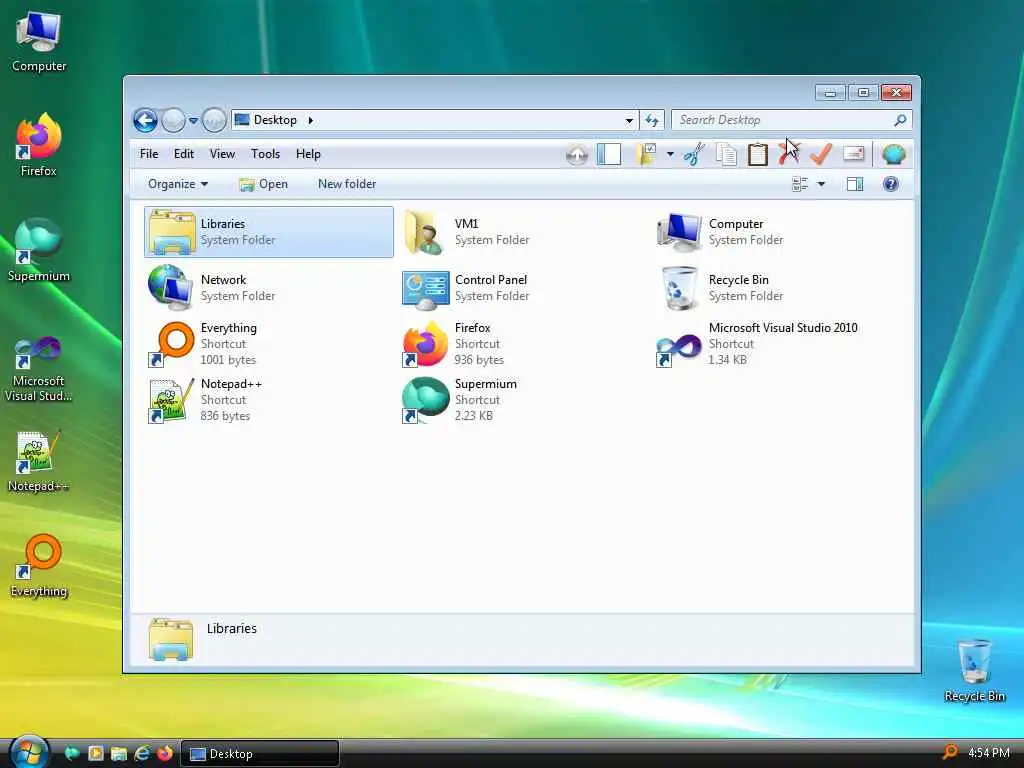1024x768 pixels.
Task: Click the orange checkmark Properties icon
Action: [x=821, y=154]
